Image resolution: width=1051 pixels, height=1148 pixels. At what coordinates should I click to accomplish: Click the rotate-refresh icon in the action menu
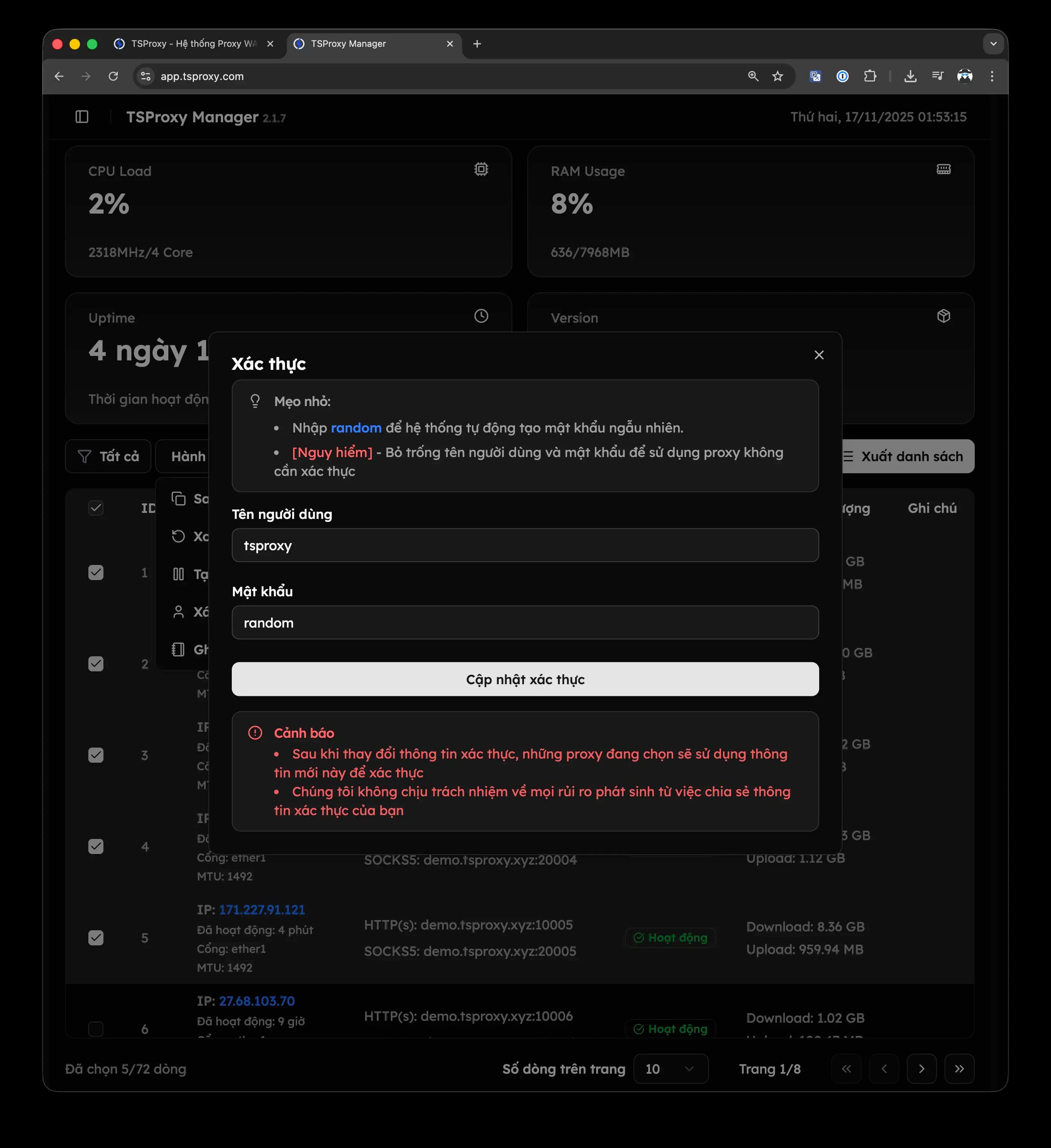[178, 536]
